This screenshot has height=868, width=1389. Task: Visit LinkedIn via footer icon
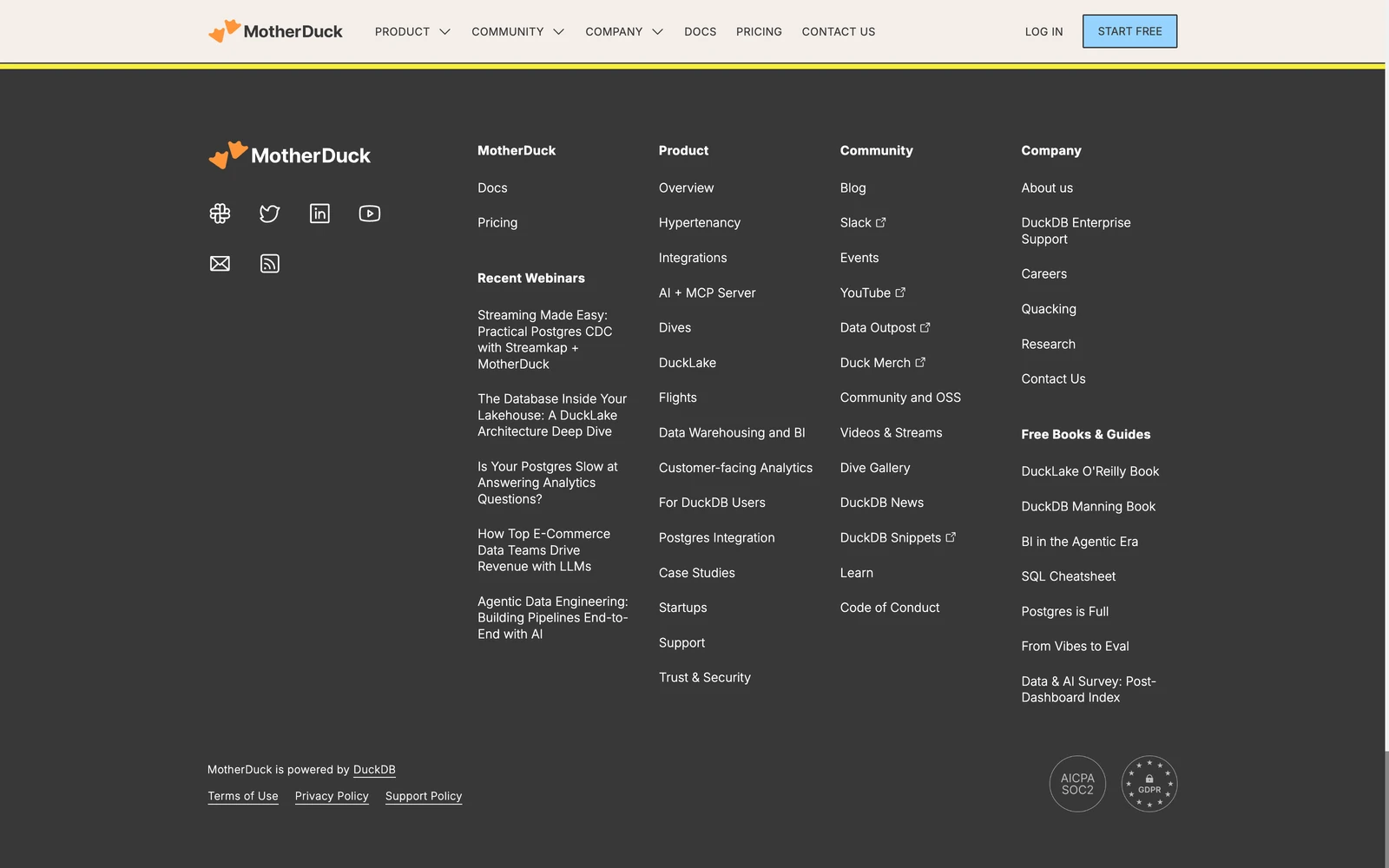click(x=319, y=214)
